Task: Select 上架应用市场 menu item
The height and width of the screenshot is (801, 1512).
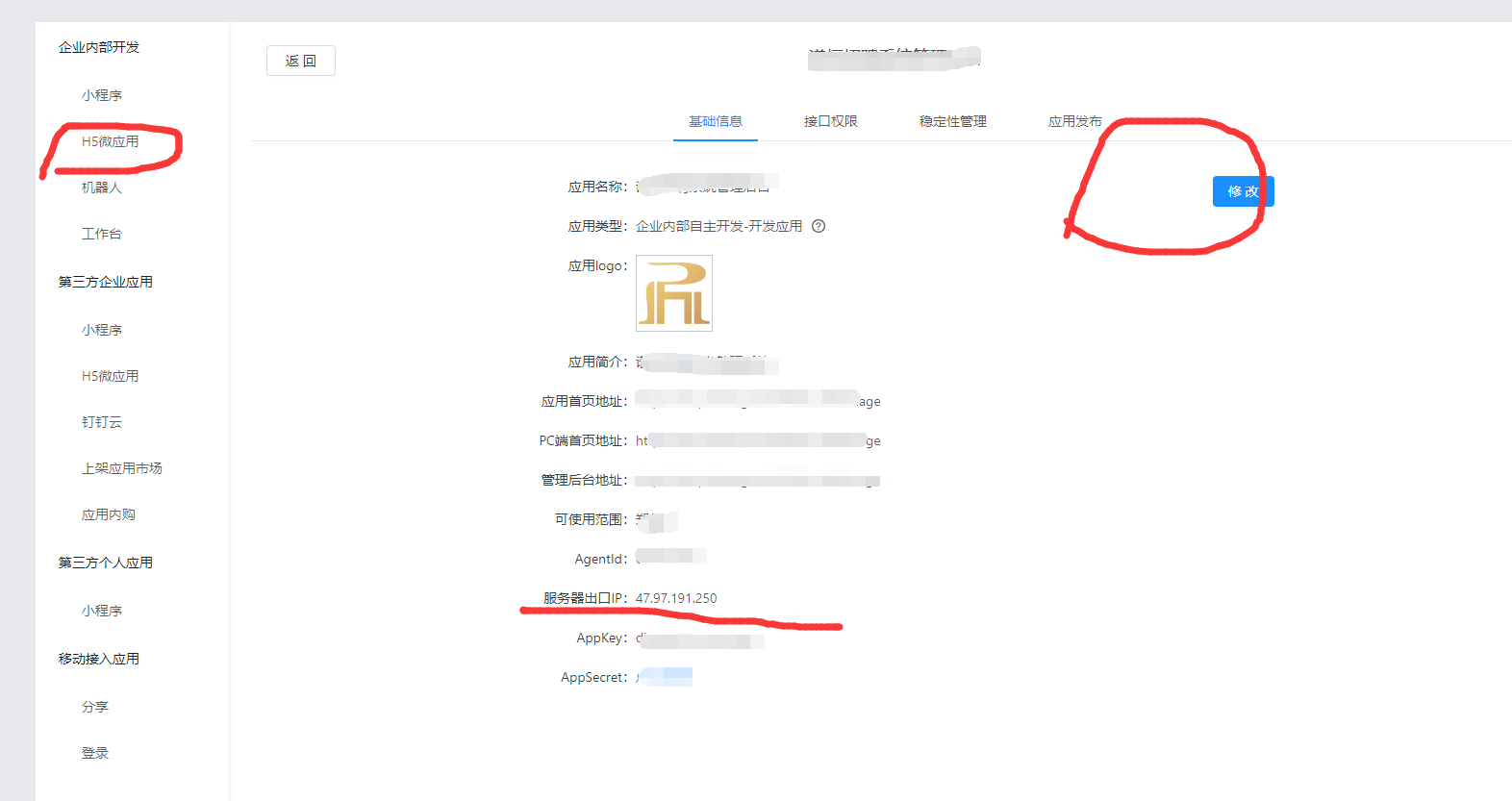Action: 121,468
